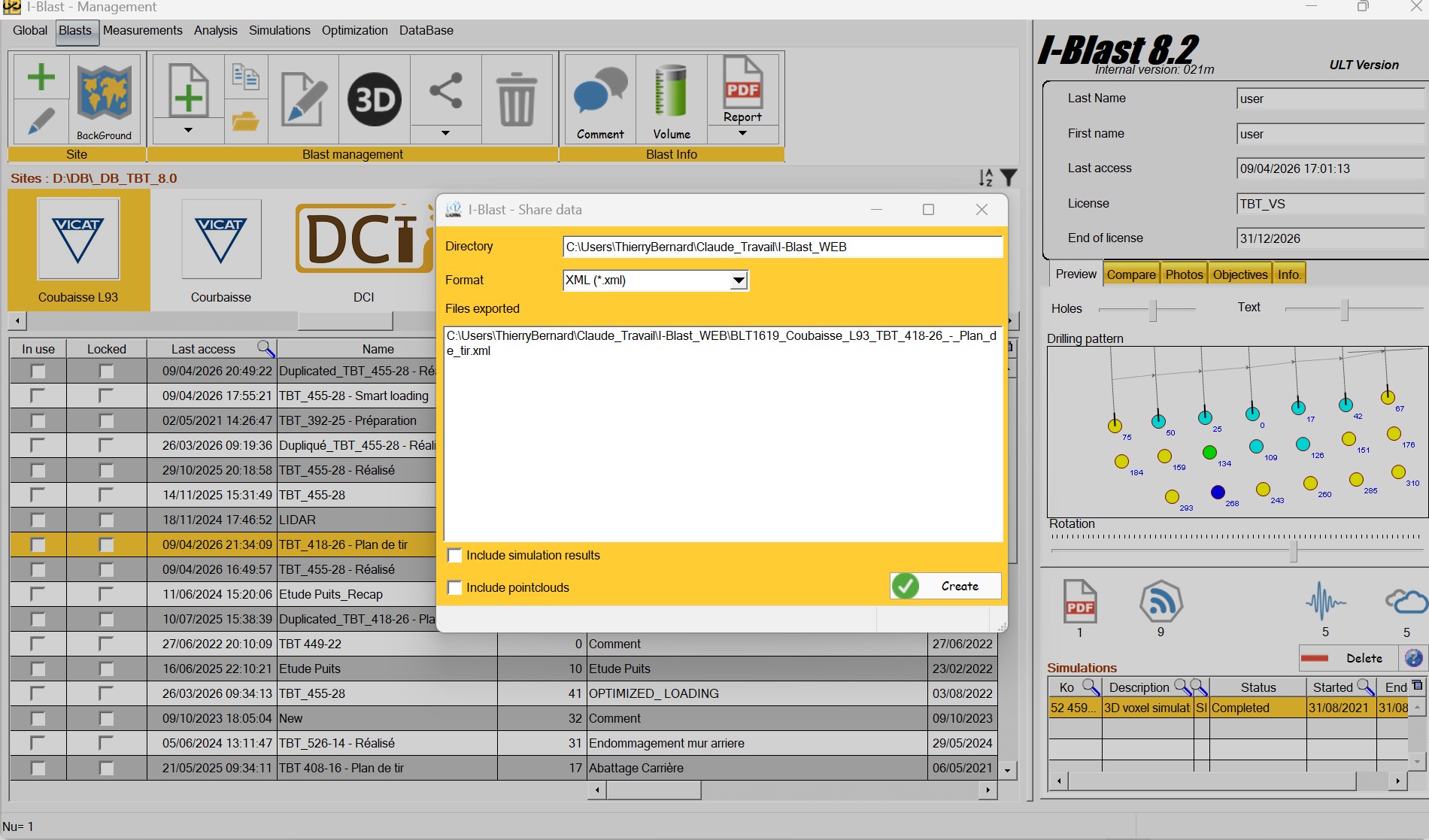Open the Comment tool in Blast Info
This screenshot has width=1429, height=840.
599,92
